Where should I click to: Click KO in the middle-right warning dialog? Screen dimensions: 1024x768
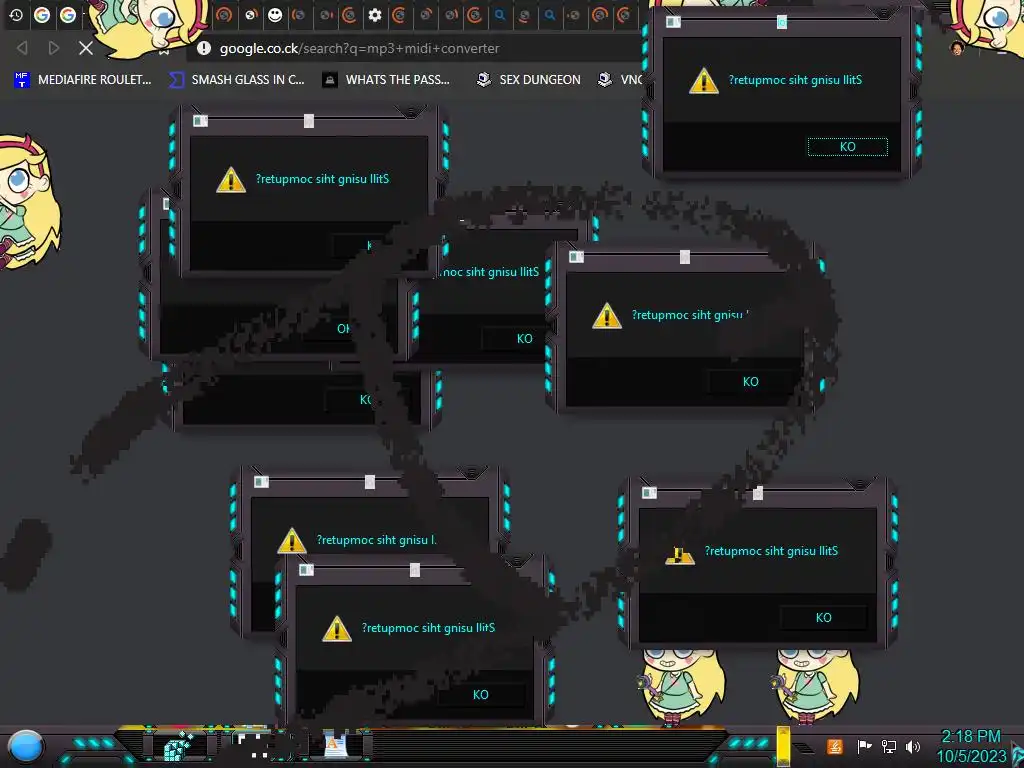point(750,381)
